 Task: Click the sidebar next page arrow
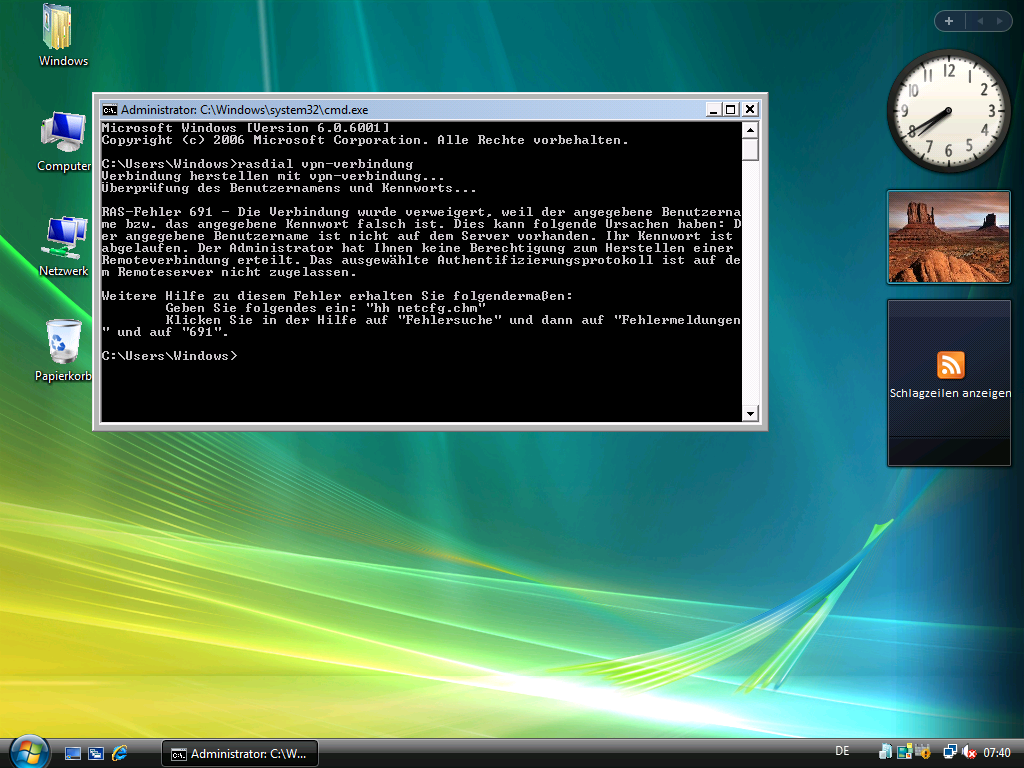pyautogui.click(x=999, y=21)
